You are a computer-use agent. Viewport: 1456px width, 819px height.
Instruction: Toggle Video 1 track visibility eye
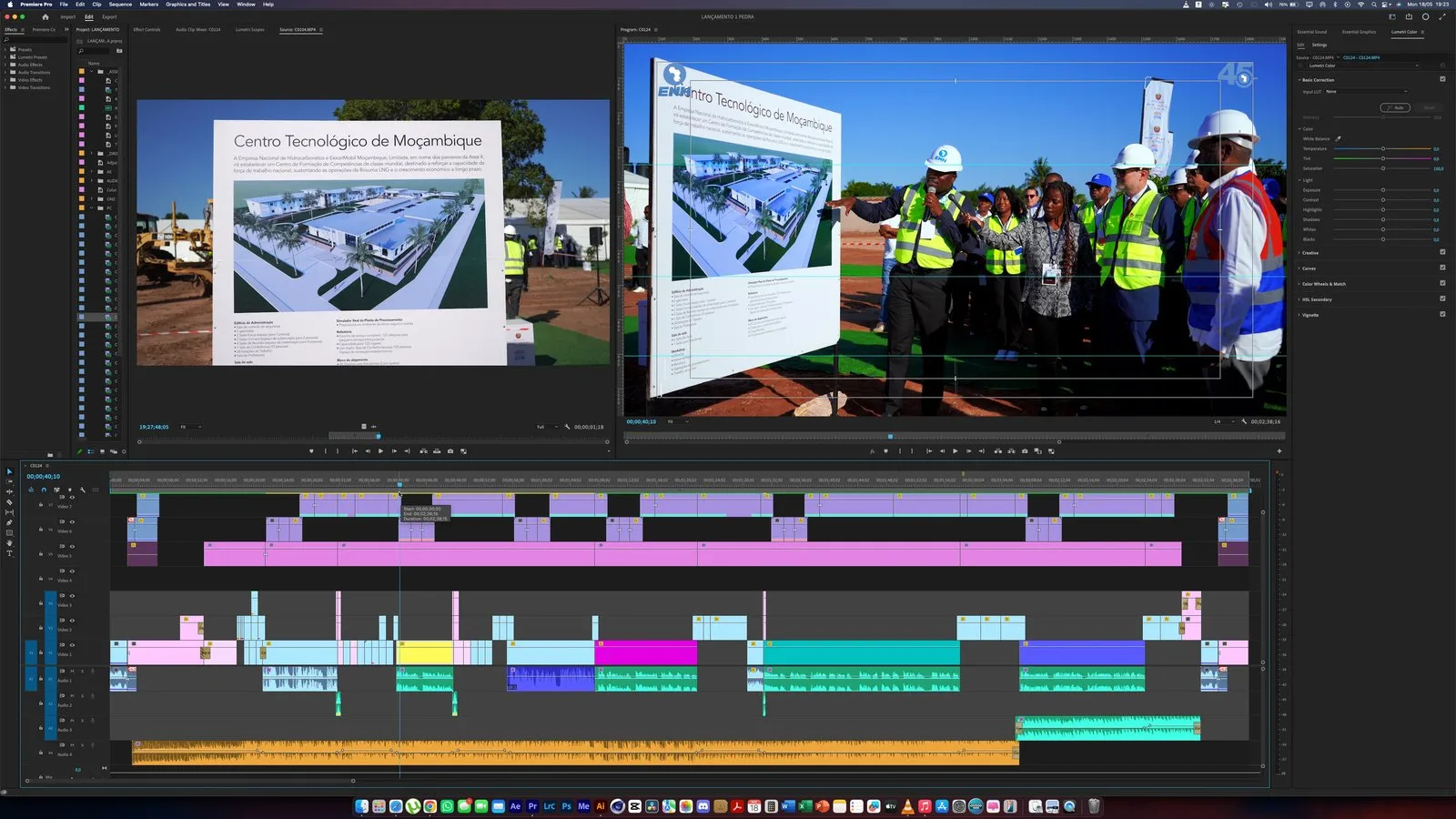coord(72,645)
